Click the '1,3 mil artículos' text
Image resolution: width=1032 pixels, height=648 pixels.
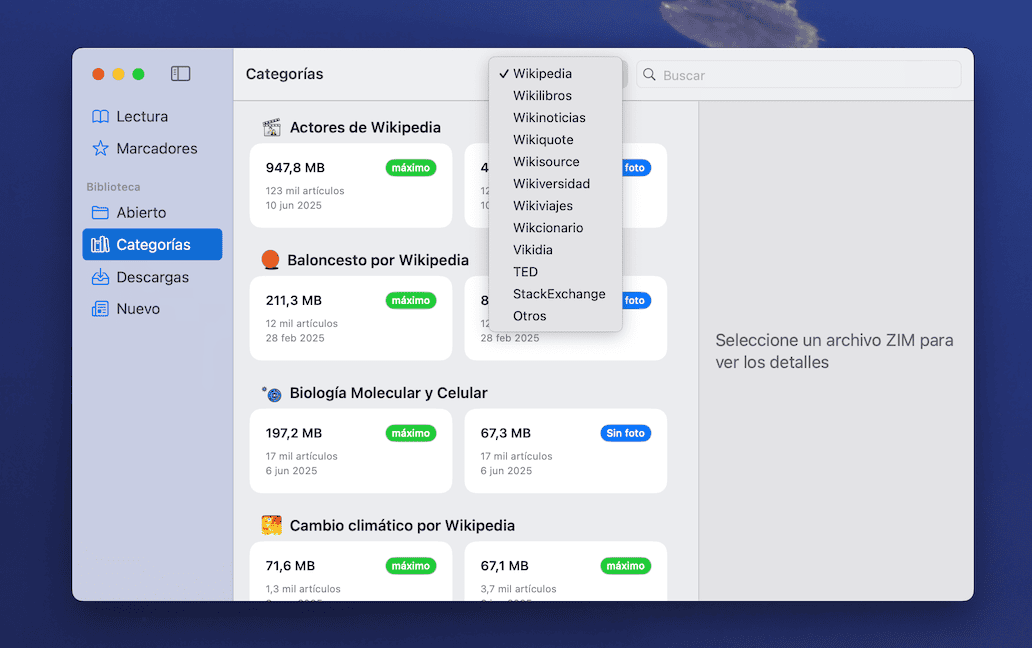[303, 589]
